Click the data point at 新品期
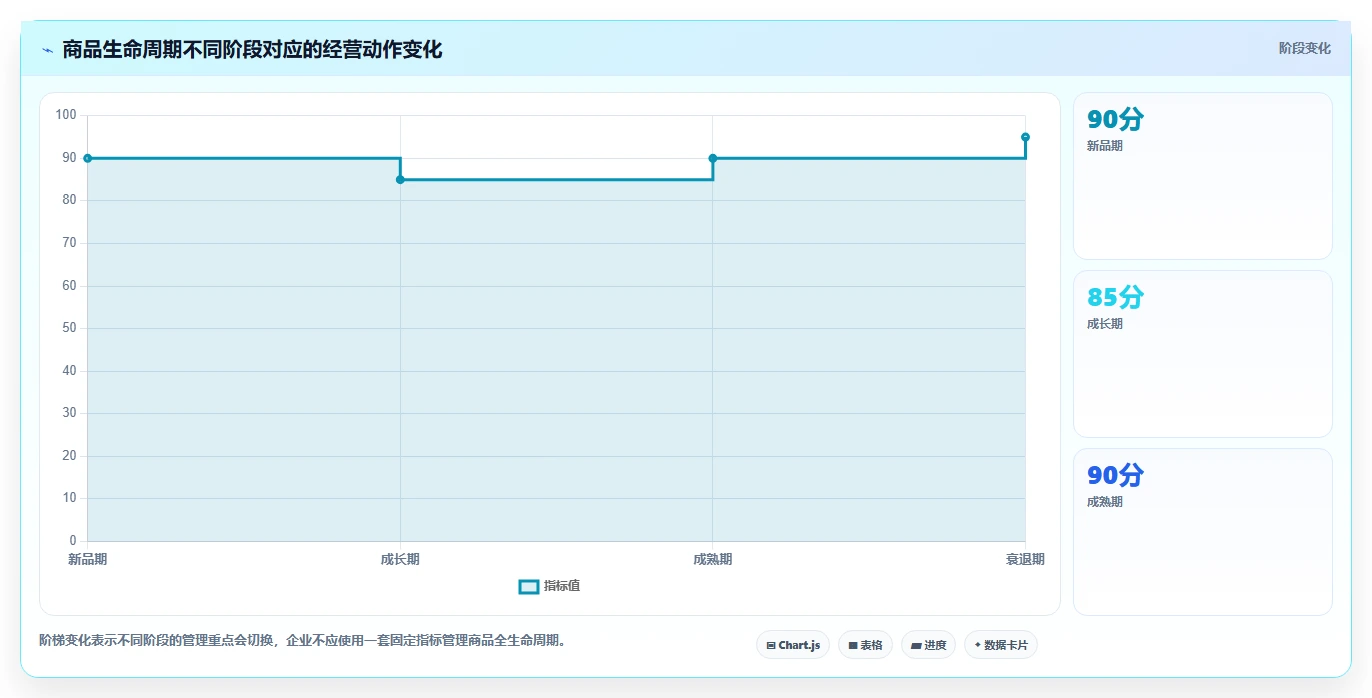Viewport: 1372px width, 698px height. pos(88,158)
